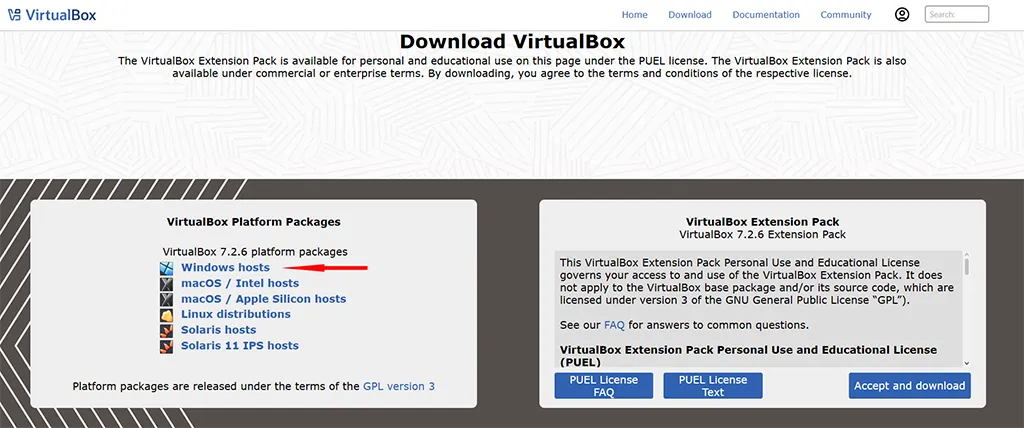Click the Linux distributions penguin icon
Image resolution: width=1024 pixels, height=428 pixels.
tap(167, 314)
